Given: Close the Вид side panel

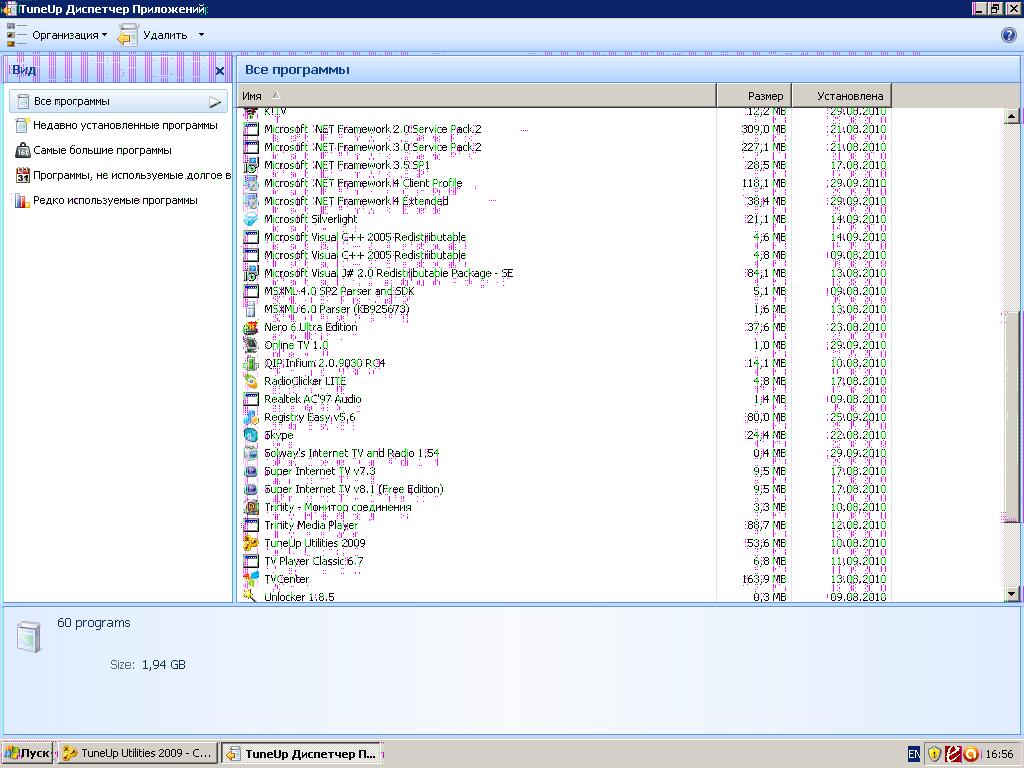Looking at the screenshot, I should point(220,71).
